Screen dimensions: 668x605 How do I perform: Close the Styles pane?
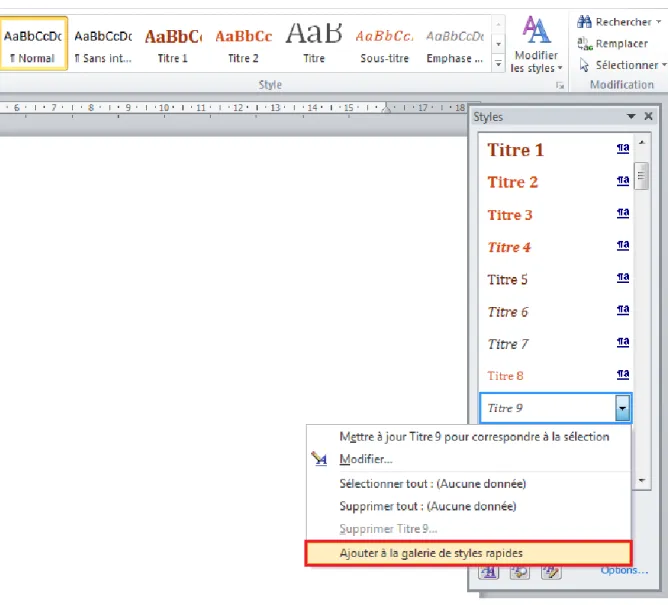coord(648,116)
